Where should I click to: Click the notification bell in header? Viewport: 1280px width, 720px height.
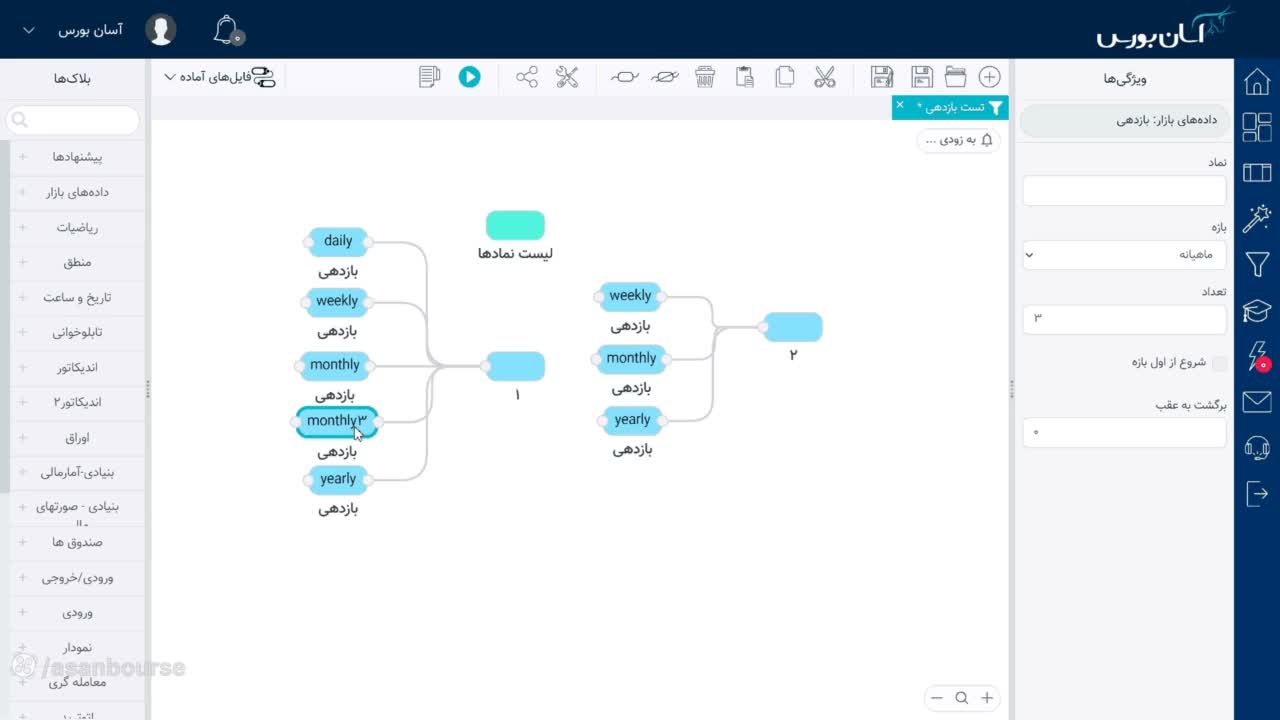[228, 30]
